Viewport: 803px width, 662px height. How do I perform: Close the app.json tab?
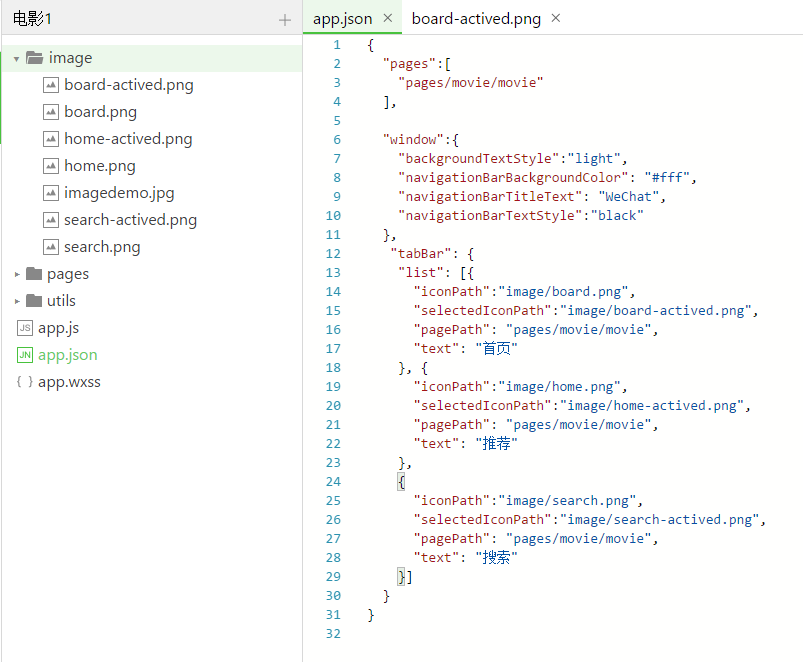[388, 18]
